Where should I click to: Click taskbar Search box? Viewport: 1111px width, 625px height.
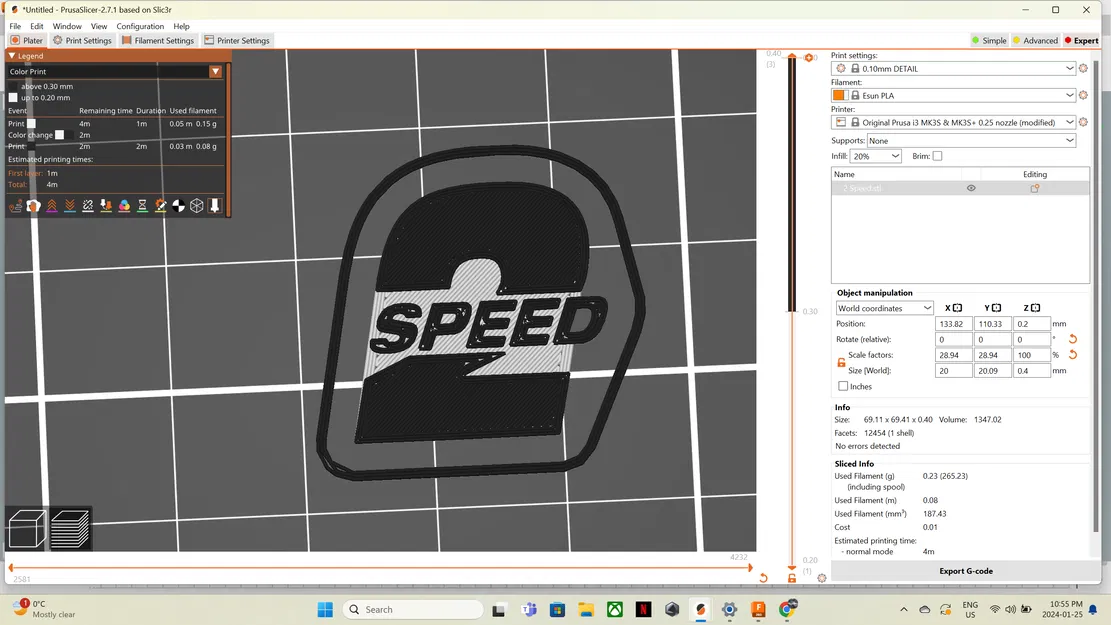pos(413,609)
